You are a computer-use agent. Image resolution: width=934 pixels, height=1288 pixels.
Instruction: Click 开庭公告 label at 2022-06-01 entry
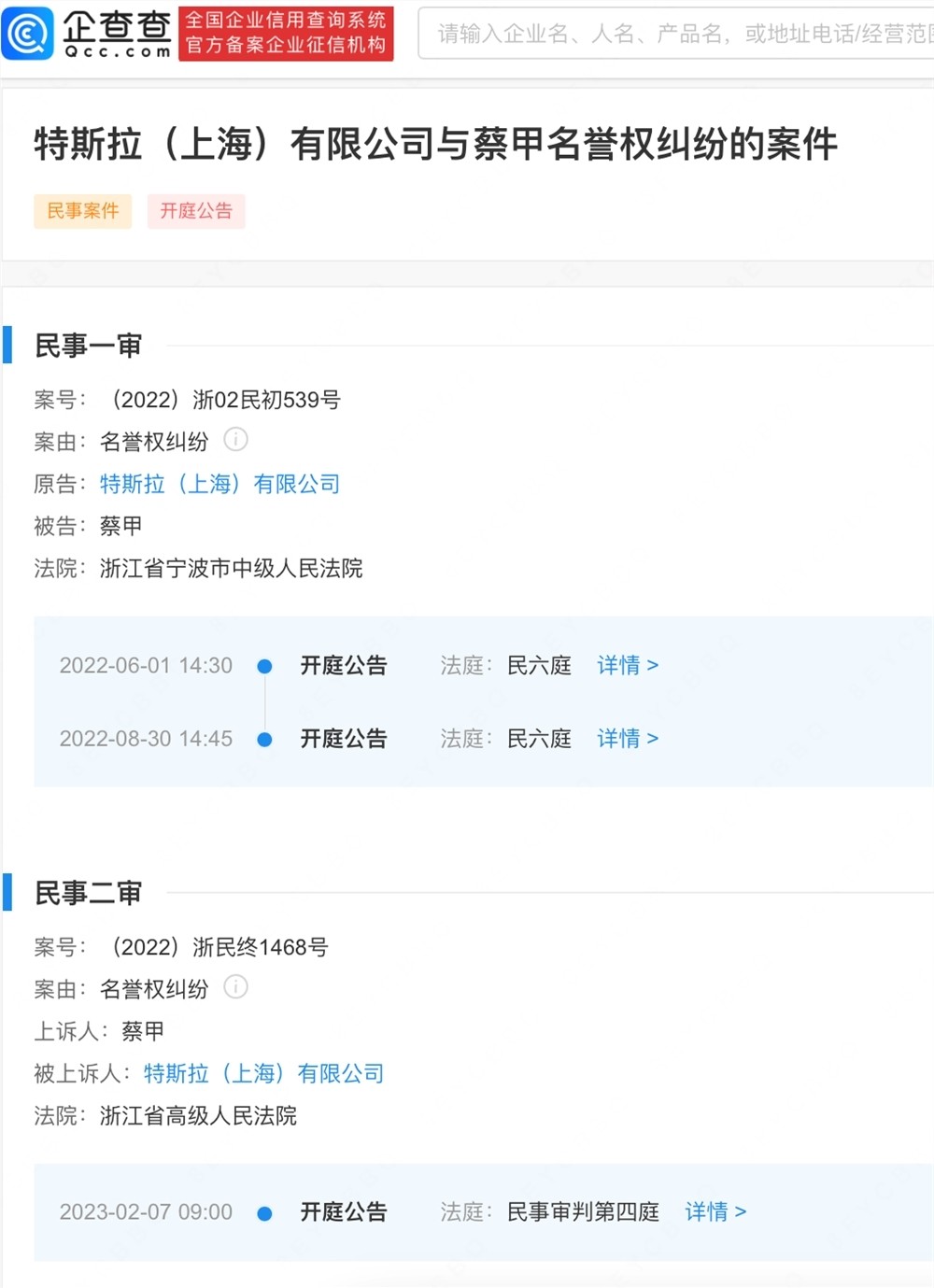(344, 666)
